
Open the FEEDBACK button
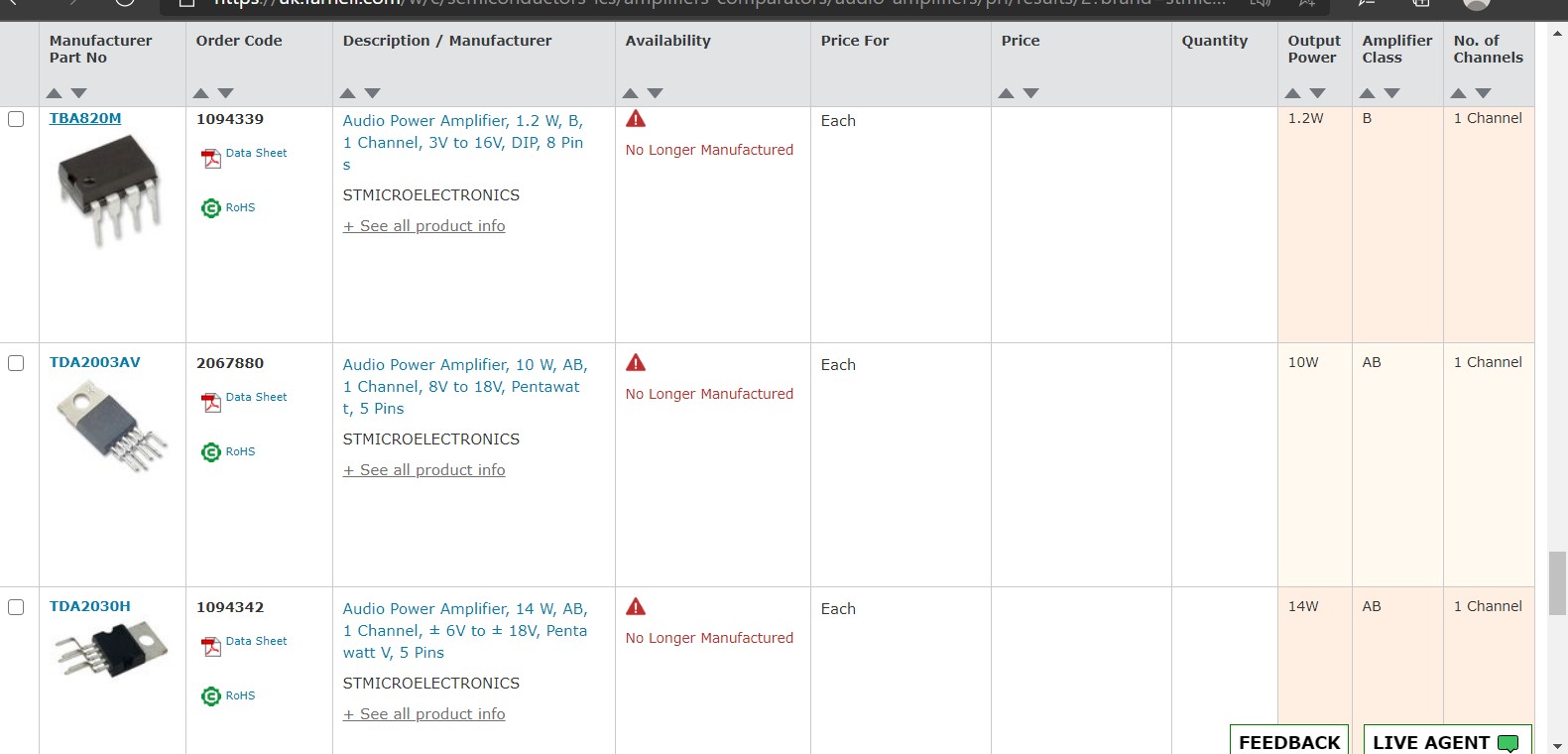pyautogui.click(x=1289, y=741)
